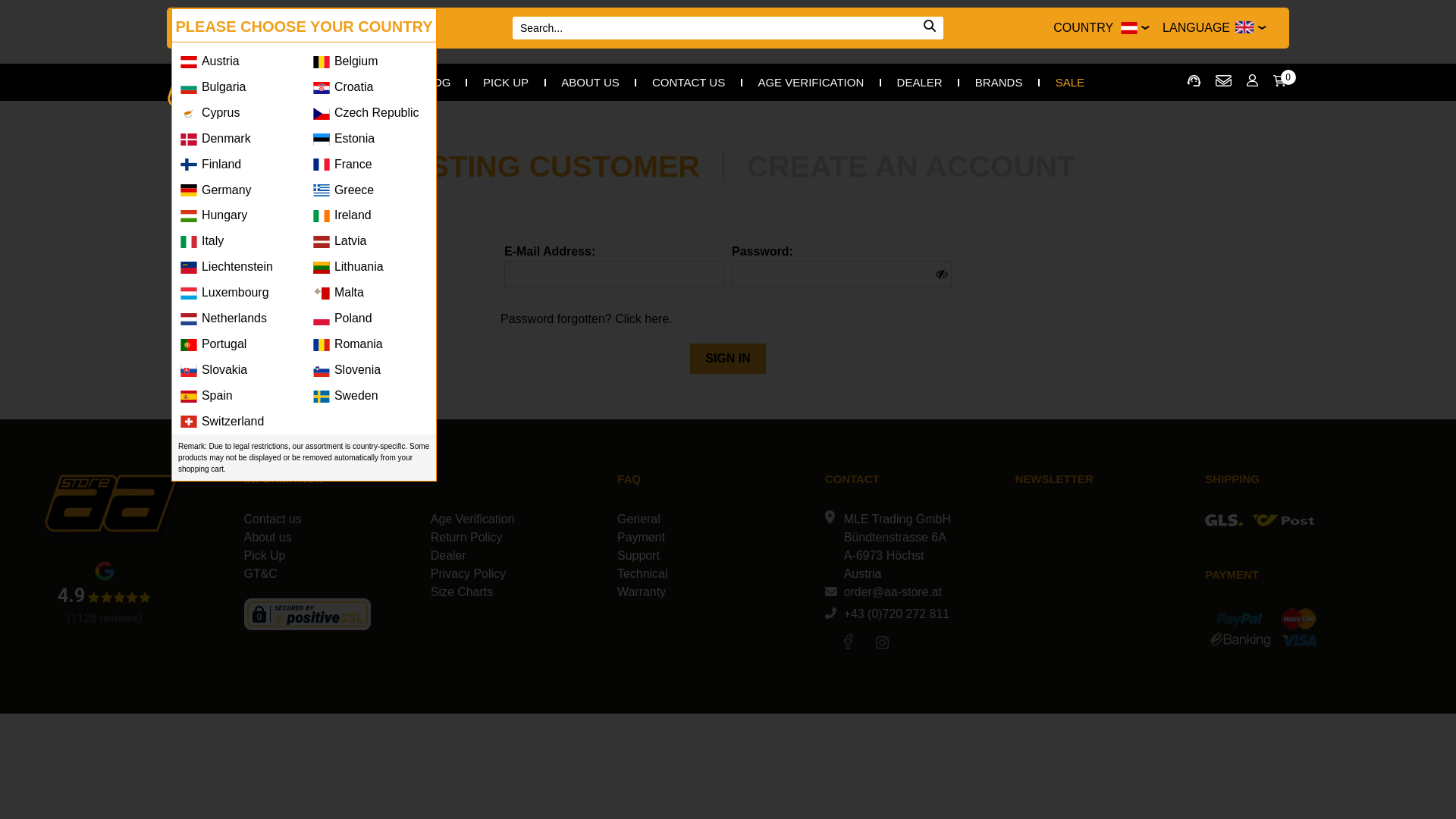The width and height of the screenshot is (1456, 819).
Task: Click the PayPal payment logo
Action: click(x=1239, y=620)
